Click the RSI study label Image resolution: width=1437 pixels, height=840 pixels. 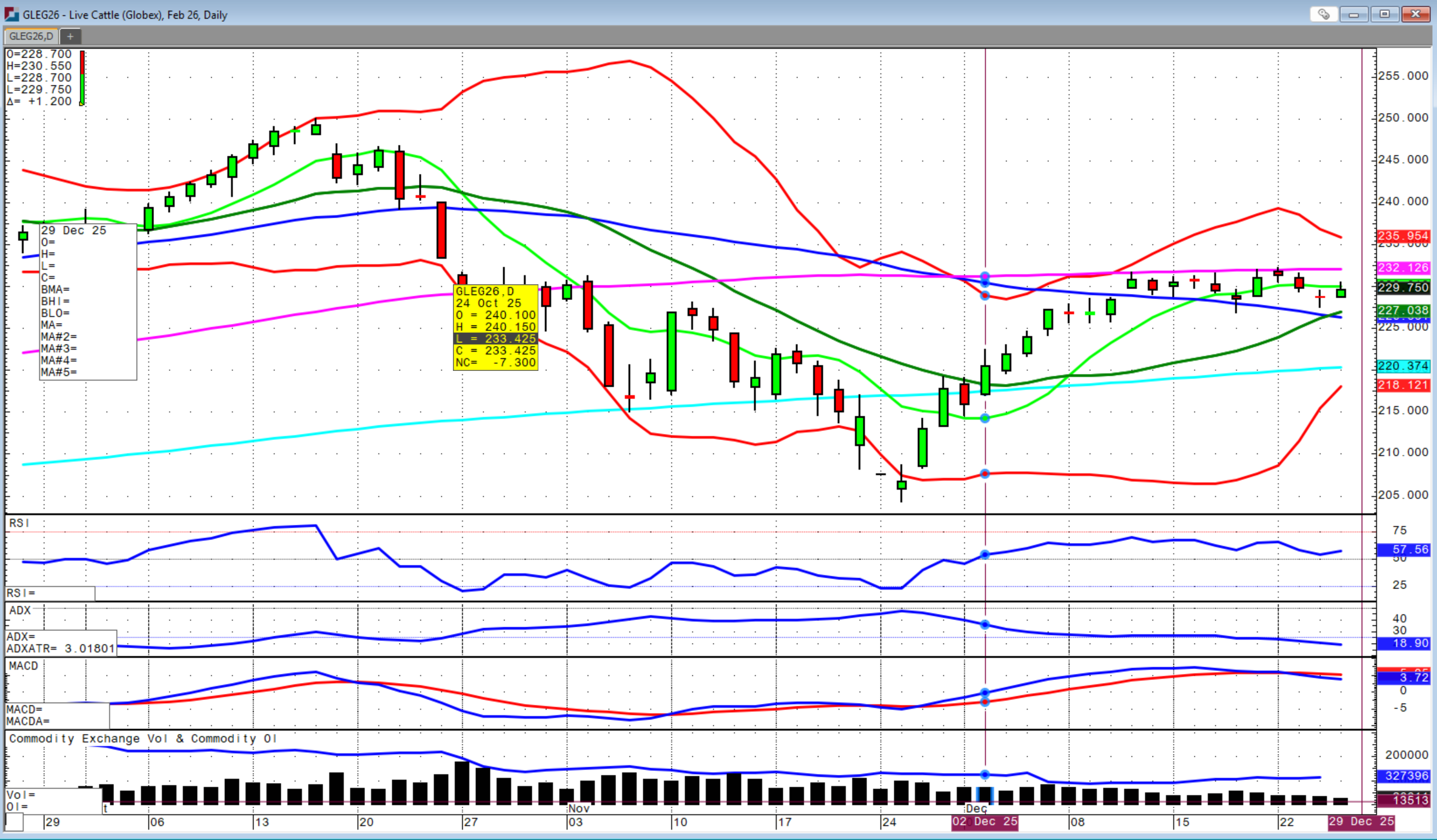(19, 523)
